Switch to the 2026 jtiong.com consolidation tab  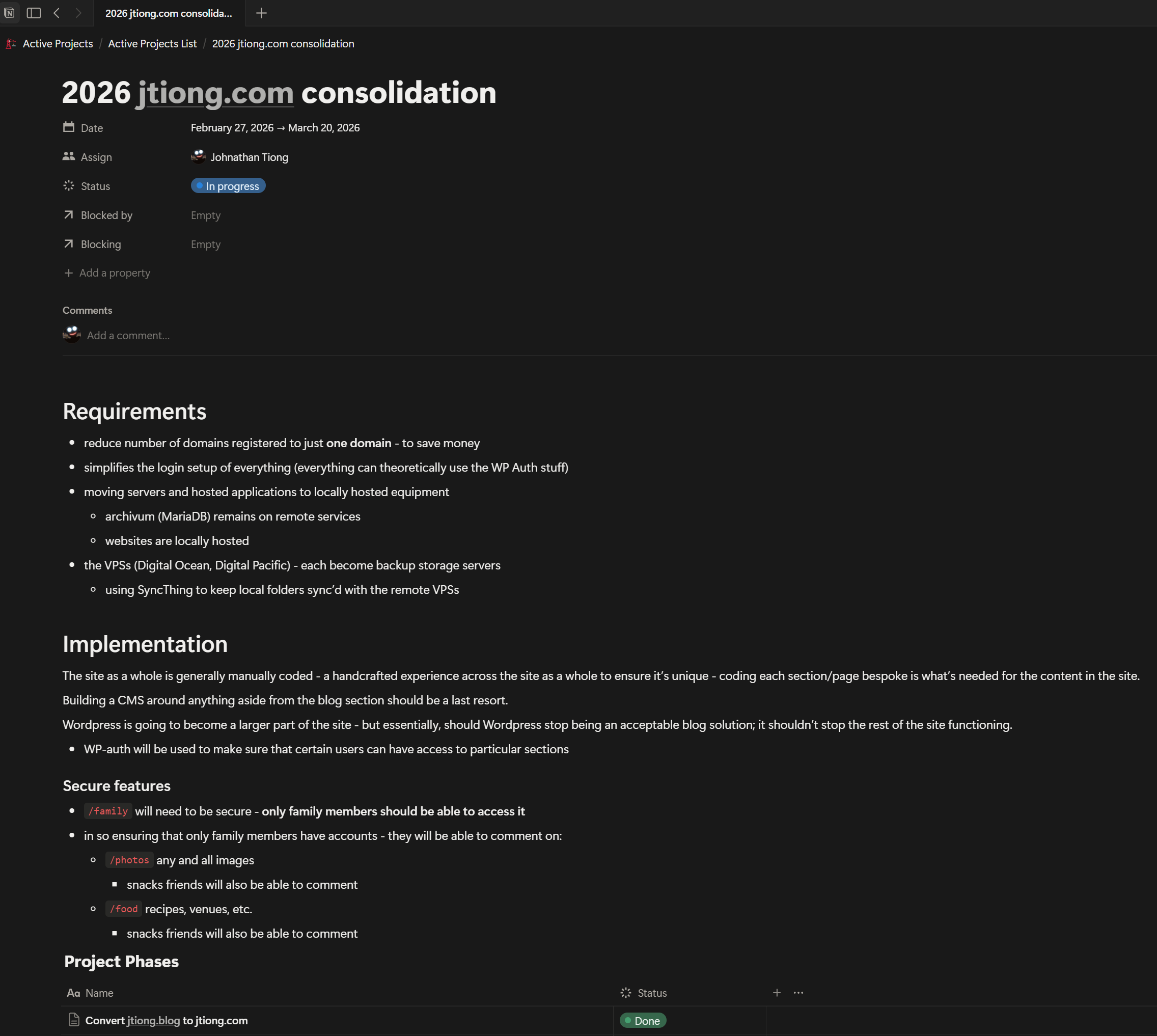(x=169, y=13)
